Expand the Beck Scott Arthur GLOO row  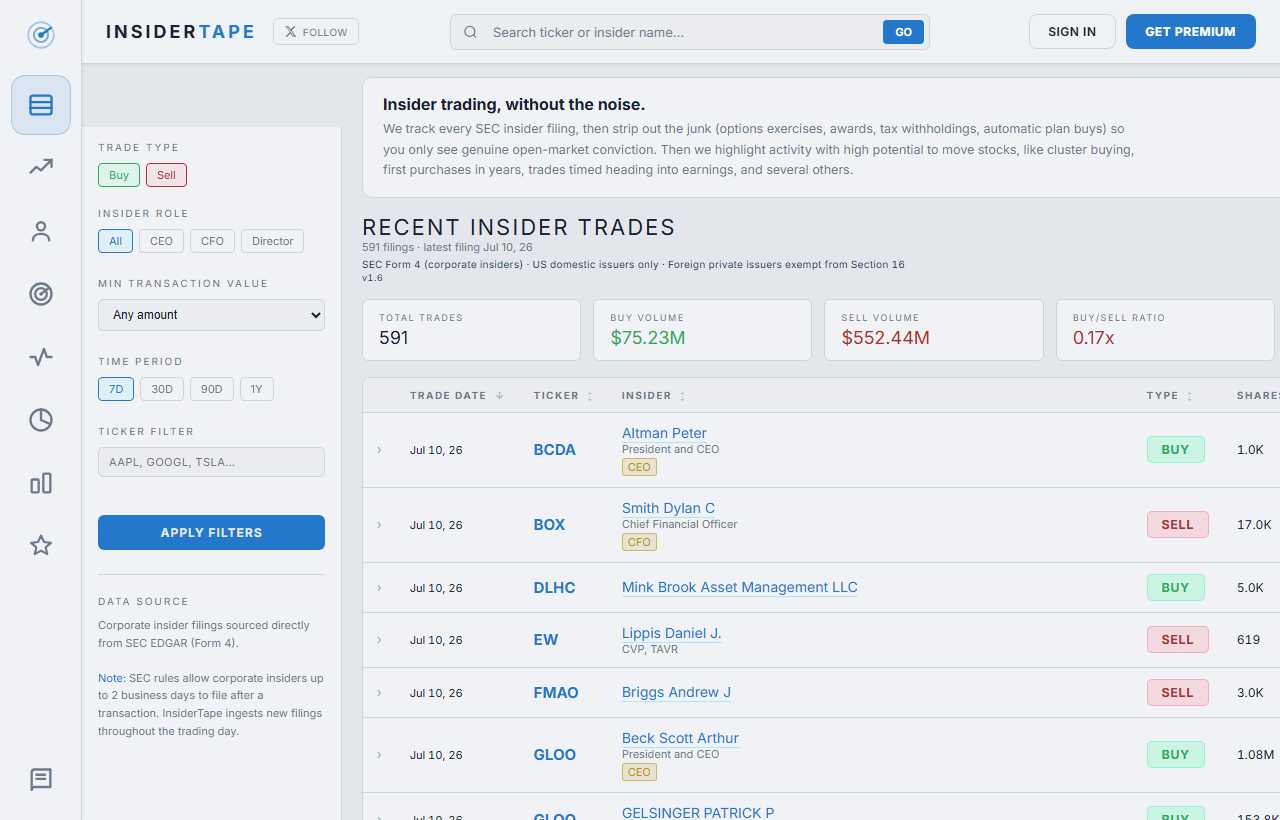[379, 755]
